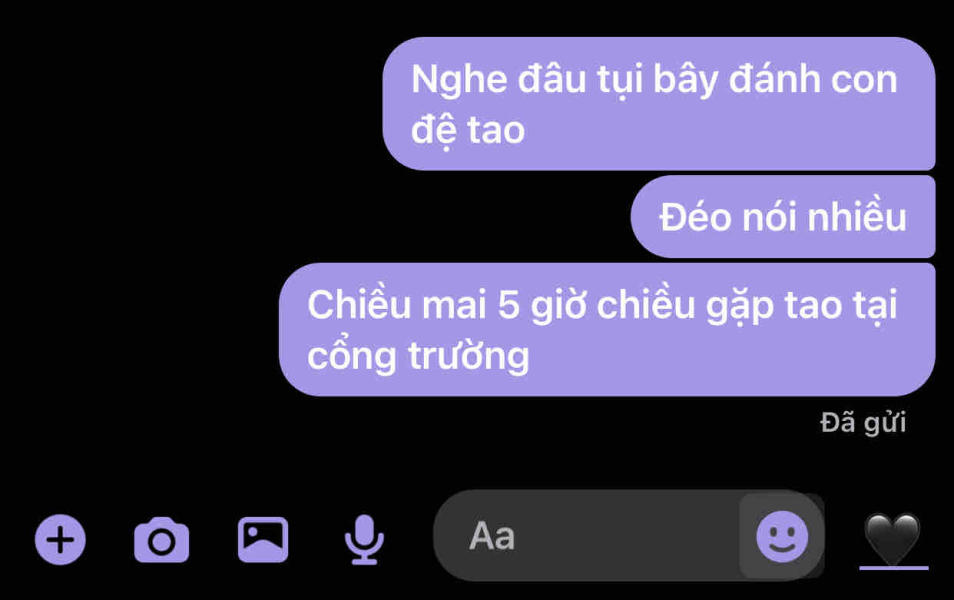Choose an image via the picture icon
Image resolution: width=954 pixels, height=600 pixels.
tap(263, 539)
